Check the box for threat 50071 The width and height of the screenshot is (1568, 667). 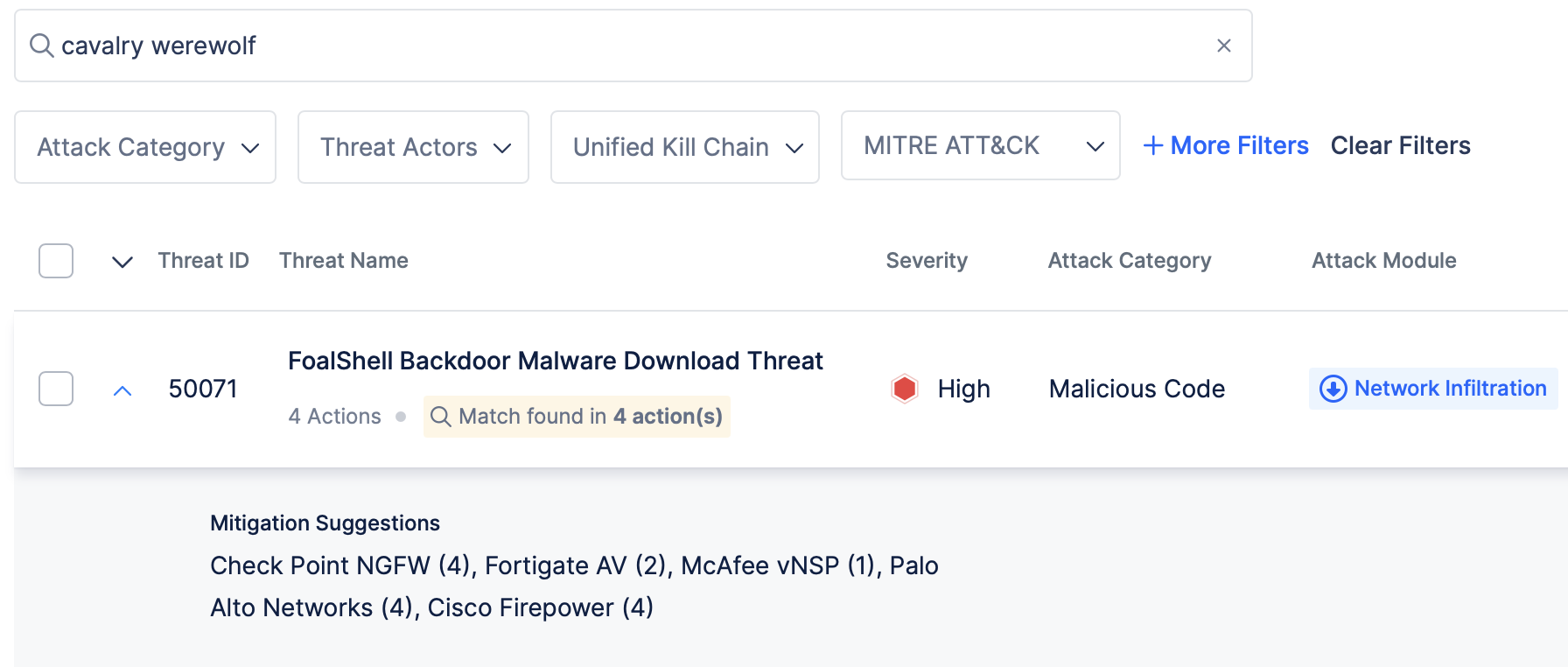coord(56,389)
